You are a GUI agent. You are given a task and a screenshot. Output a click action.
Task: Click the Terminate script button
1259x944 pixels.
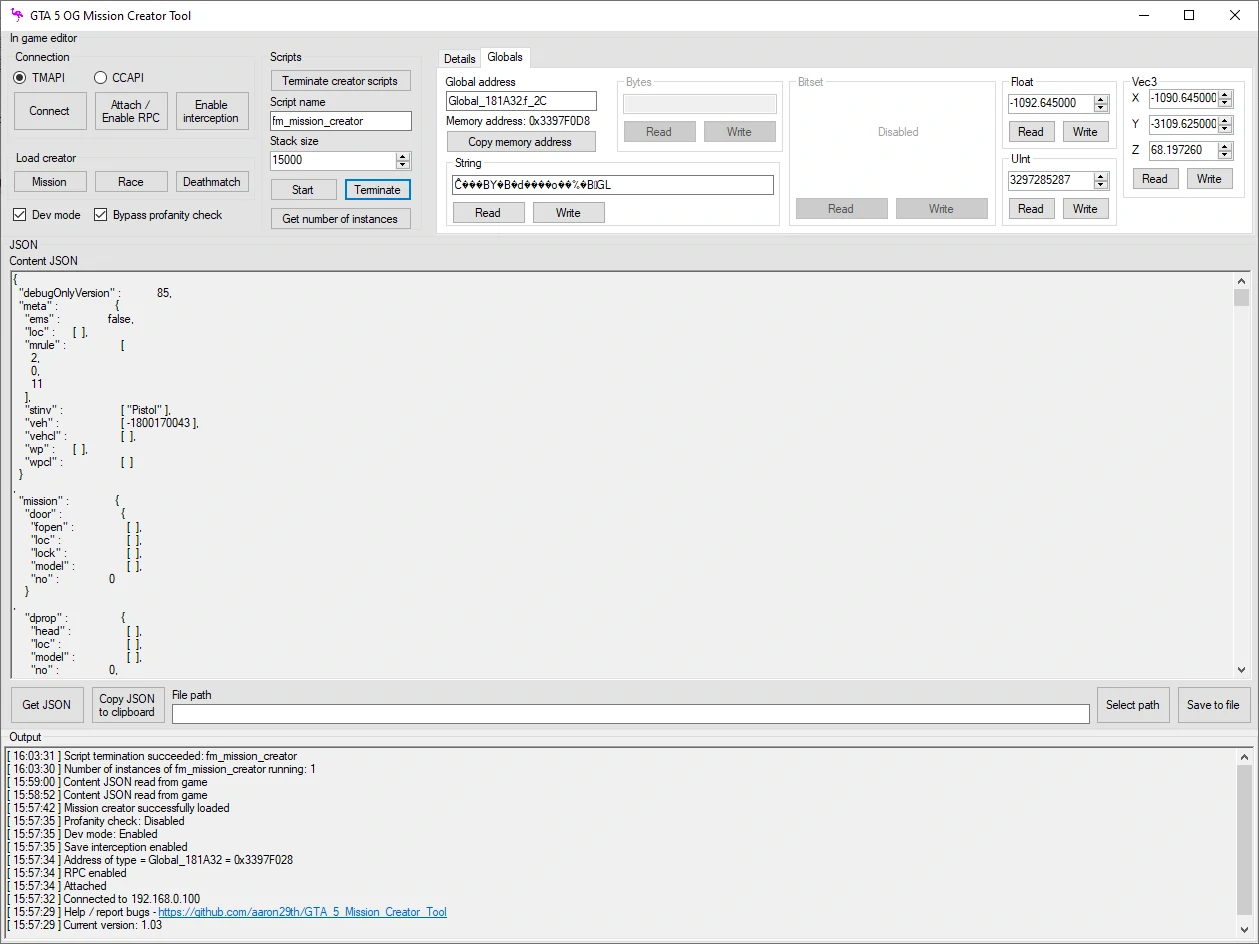(377, 190)
